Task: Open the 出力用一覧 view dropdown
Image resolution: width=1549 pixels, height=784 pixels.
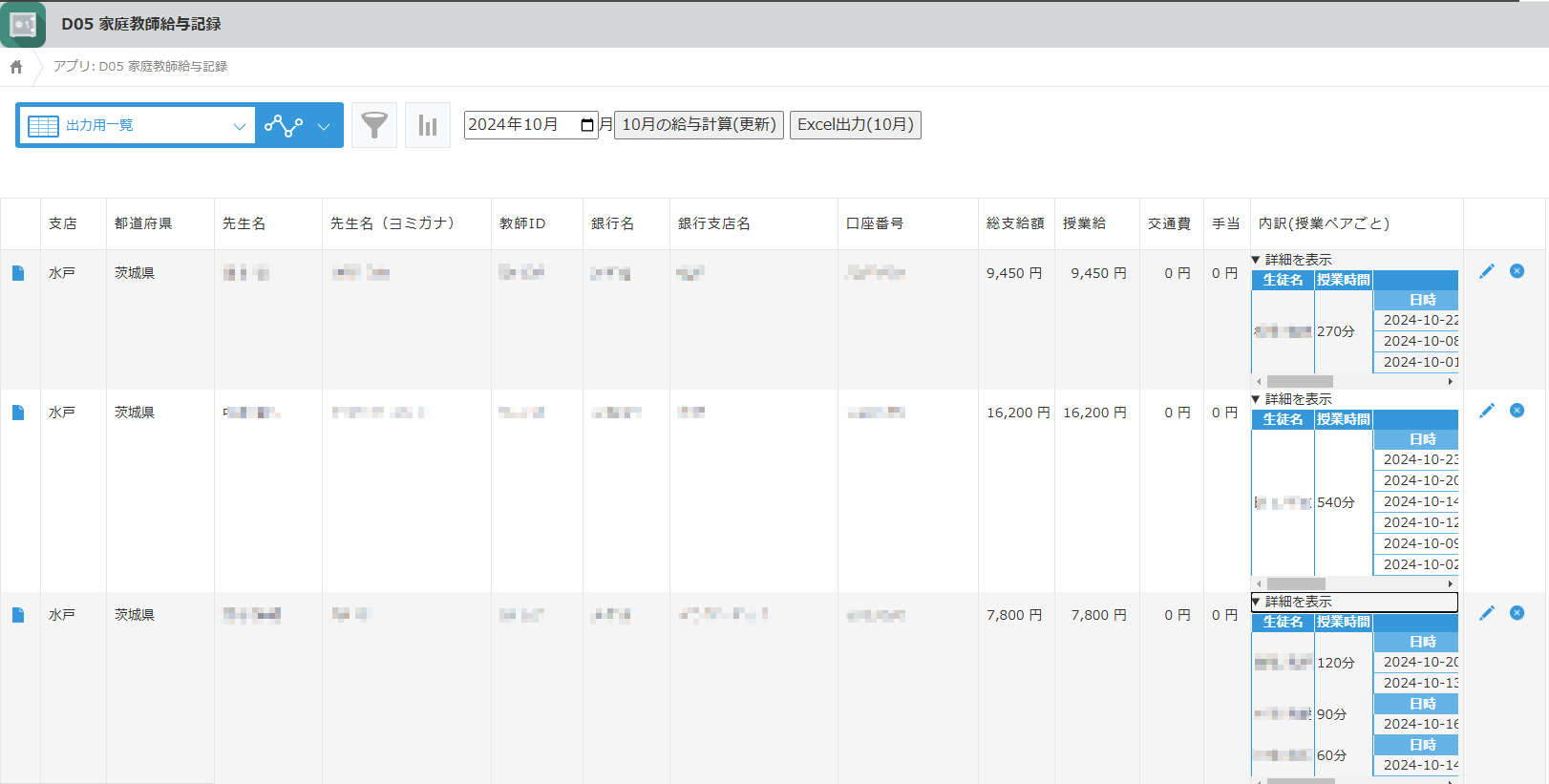Action: tap(137, 125)
